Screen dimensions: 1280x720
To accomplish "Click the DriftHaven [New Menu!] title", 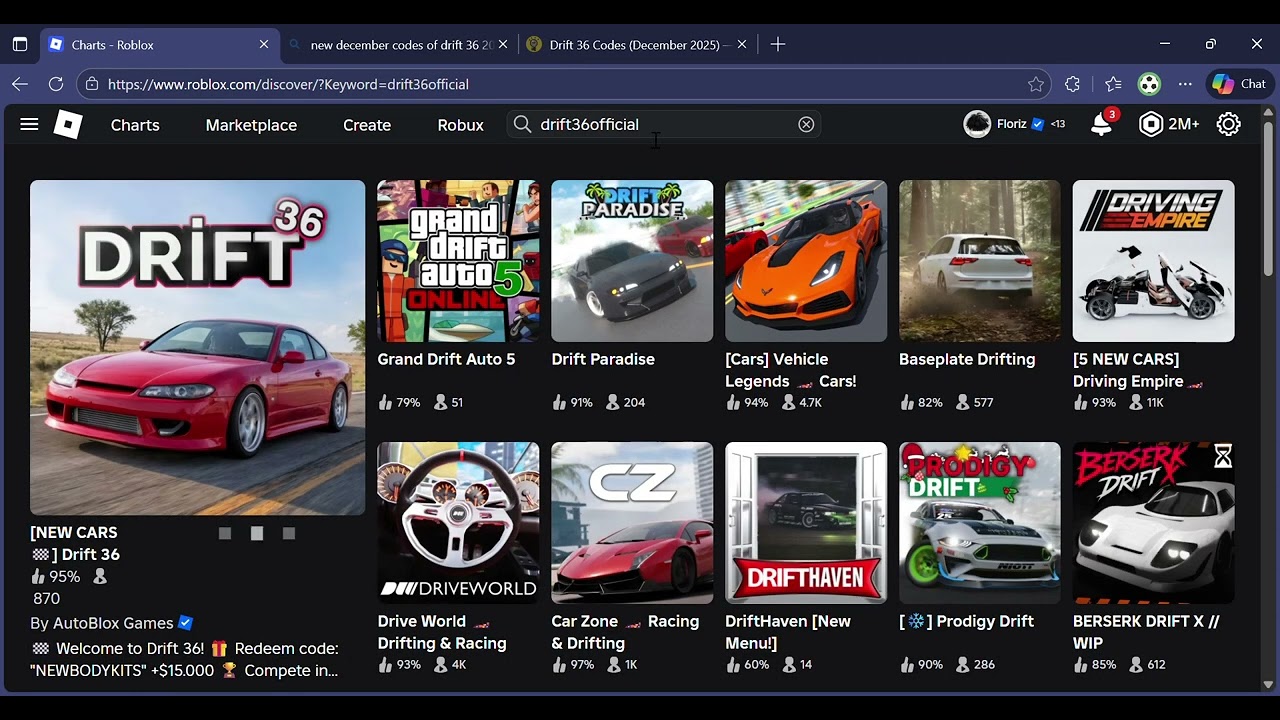I will point(788,632).
